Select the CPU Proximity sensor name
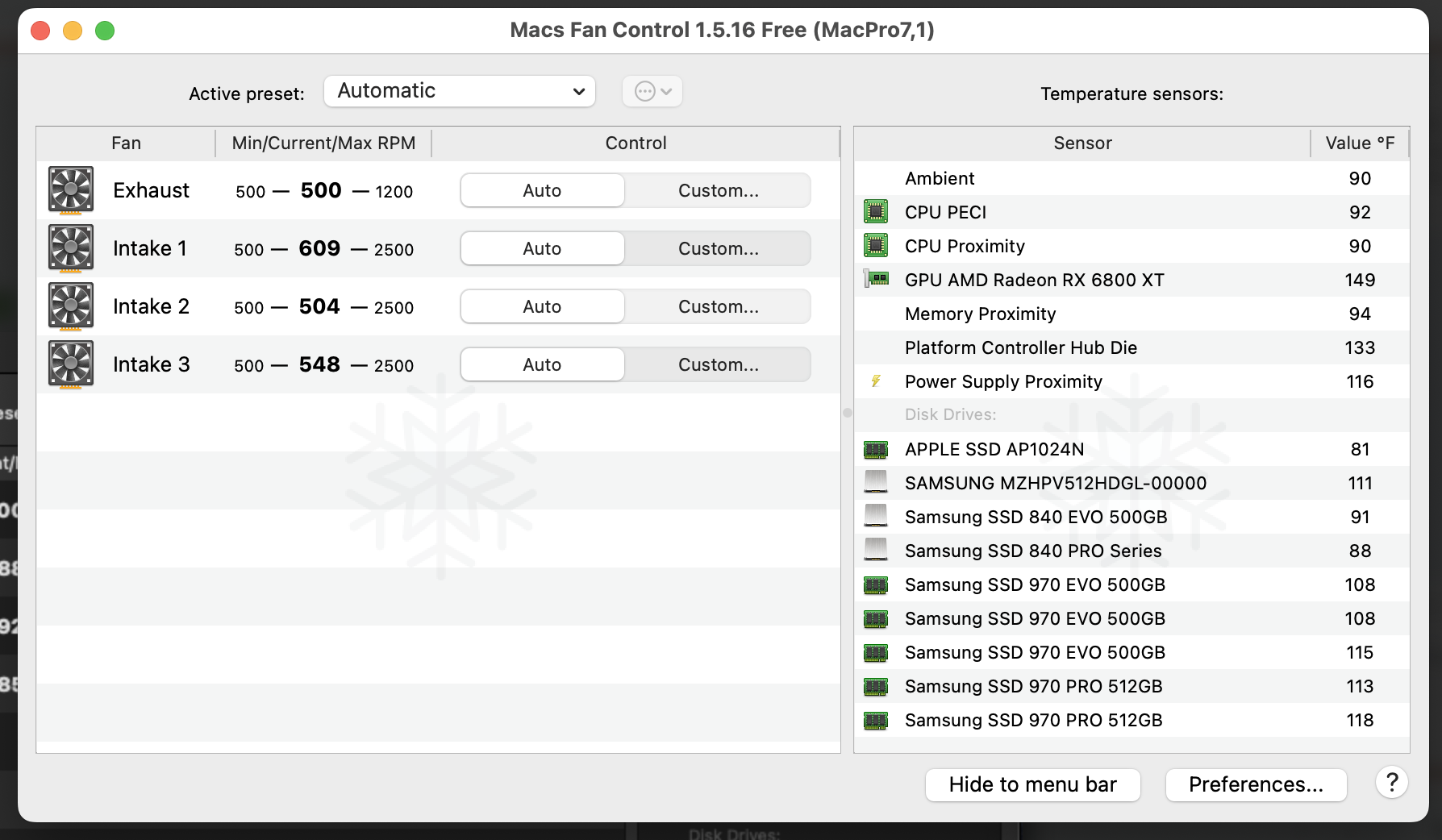This screenshot has height=840, width=1442. pyautogui.click(x=965, y=246)
